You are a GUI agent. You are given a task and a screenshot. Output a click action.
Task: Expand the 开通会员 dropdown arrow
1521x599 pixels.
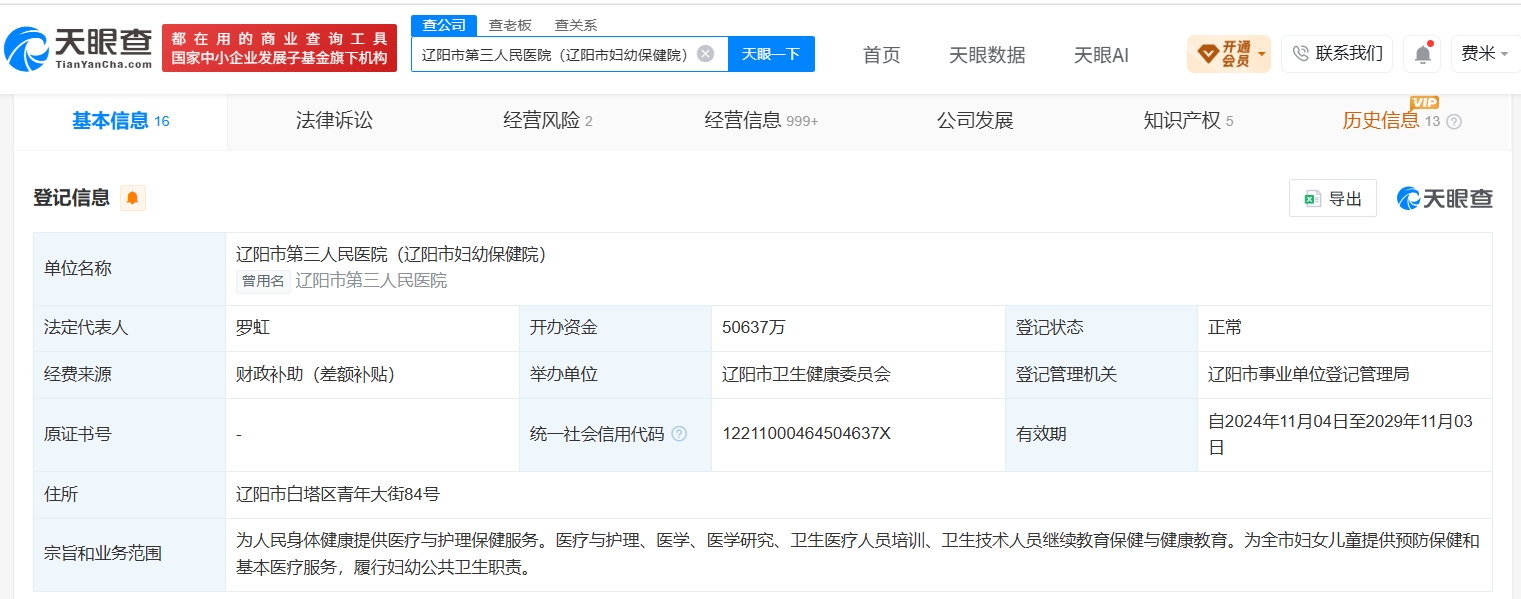[x=1262, y=54]
